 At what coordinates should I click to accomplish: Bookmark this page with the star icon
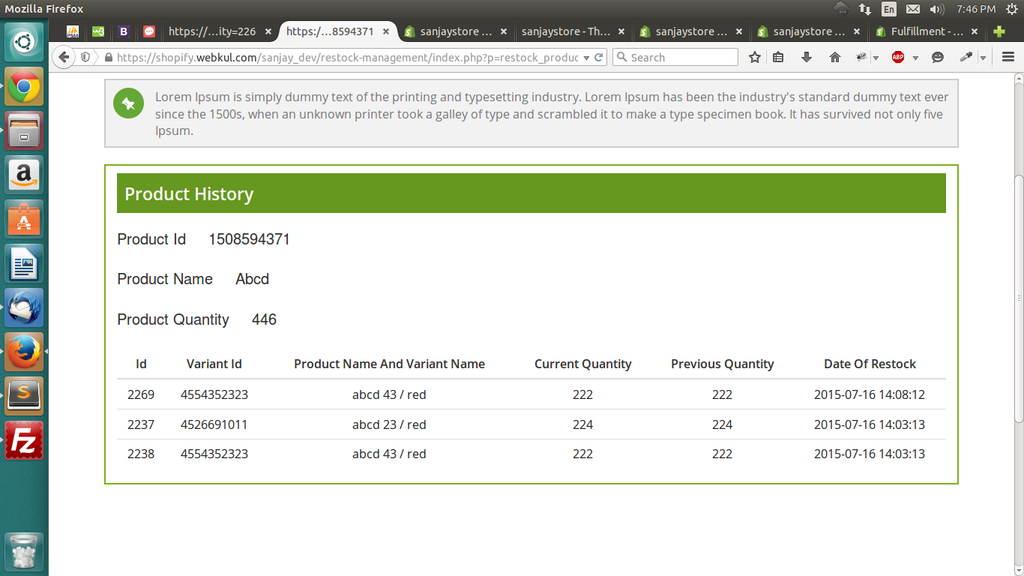pos(755,57)
